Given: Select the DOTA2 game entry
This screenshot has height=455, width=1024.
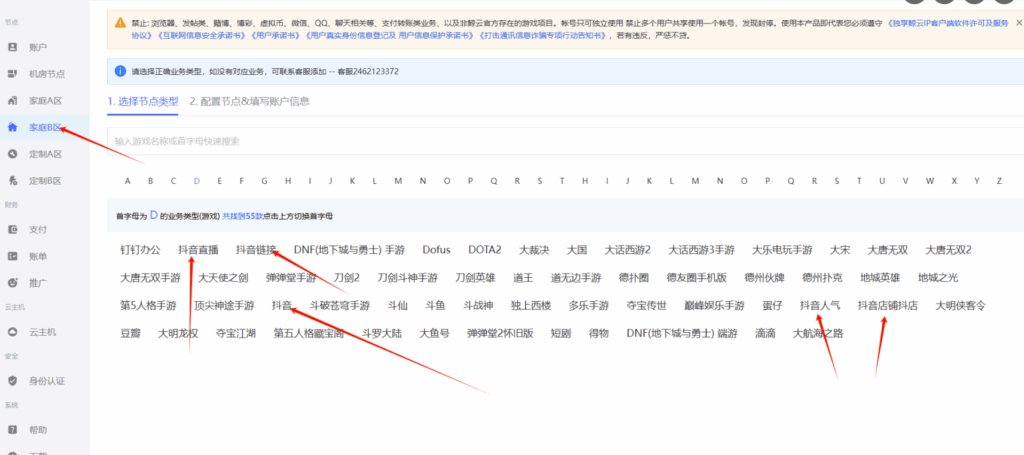Looking at the screenshot, I should pos(485,250).
